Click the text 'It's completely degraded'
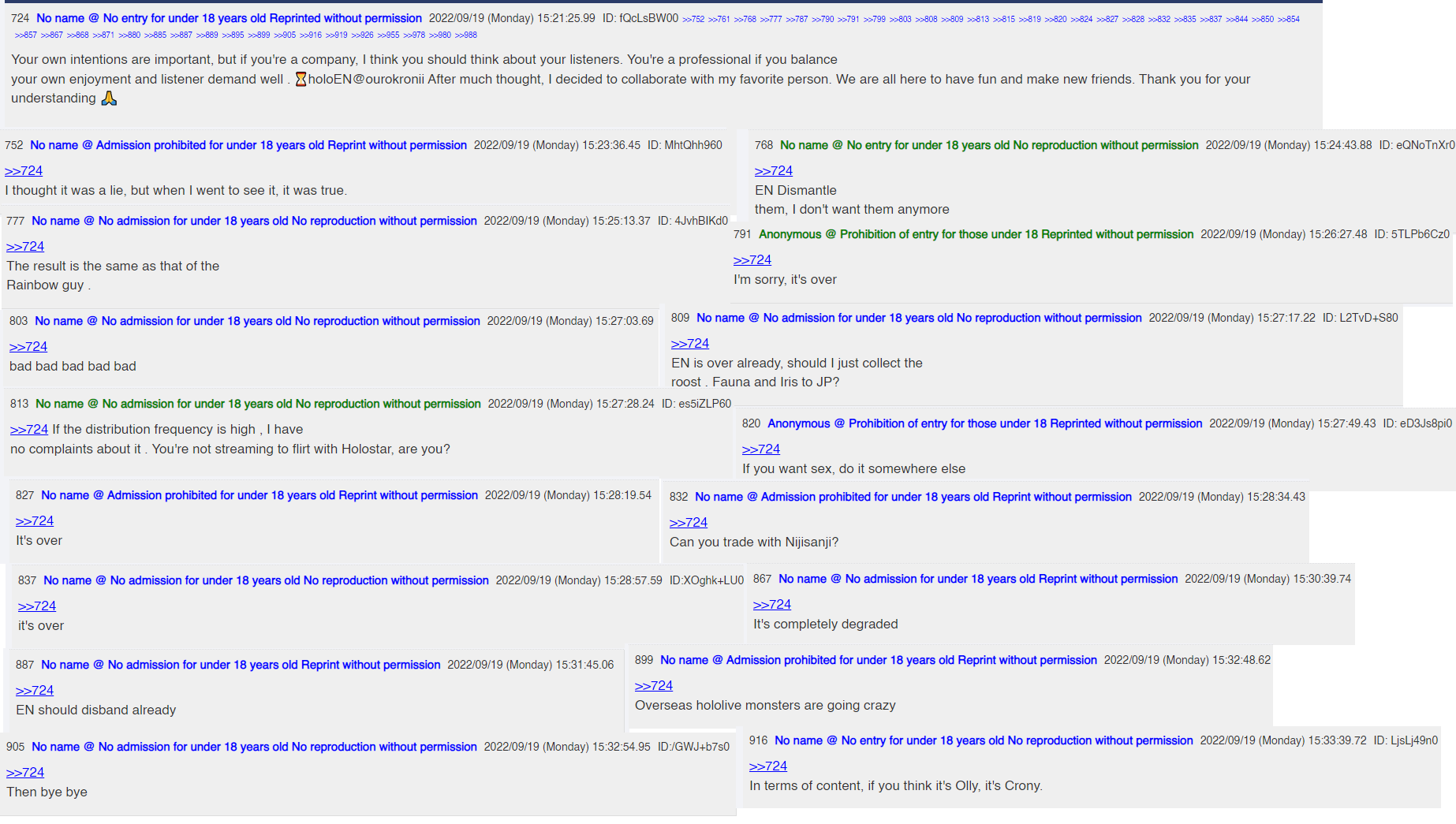The width and height of the screenshot is (1456, 824). click(826, 624)
